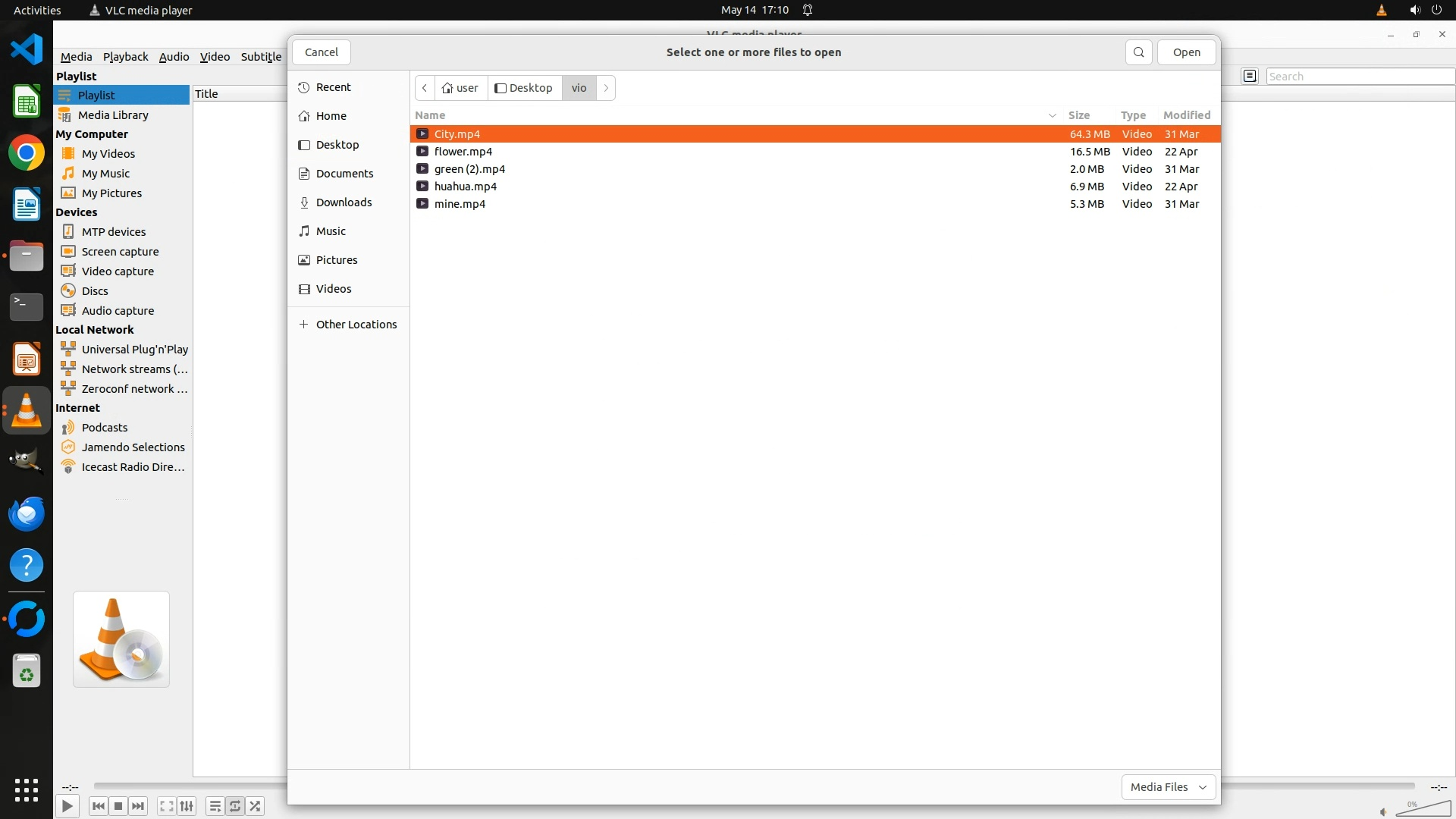This screenshot has width=1456, height=819.
Task: Open Other Locations in the sidebar
Action: coord(356,325)
